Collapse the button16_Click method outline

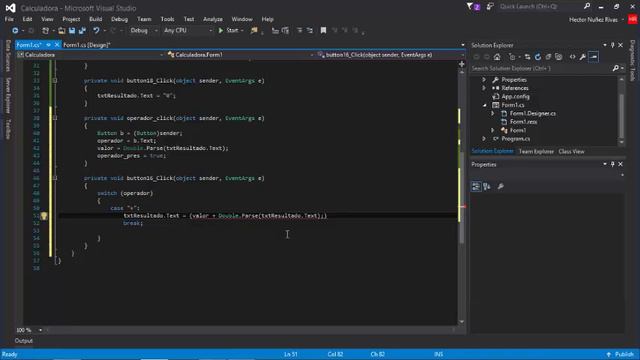pos(55,178)
